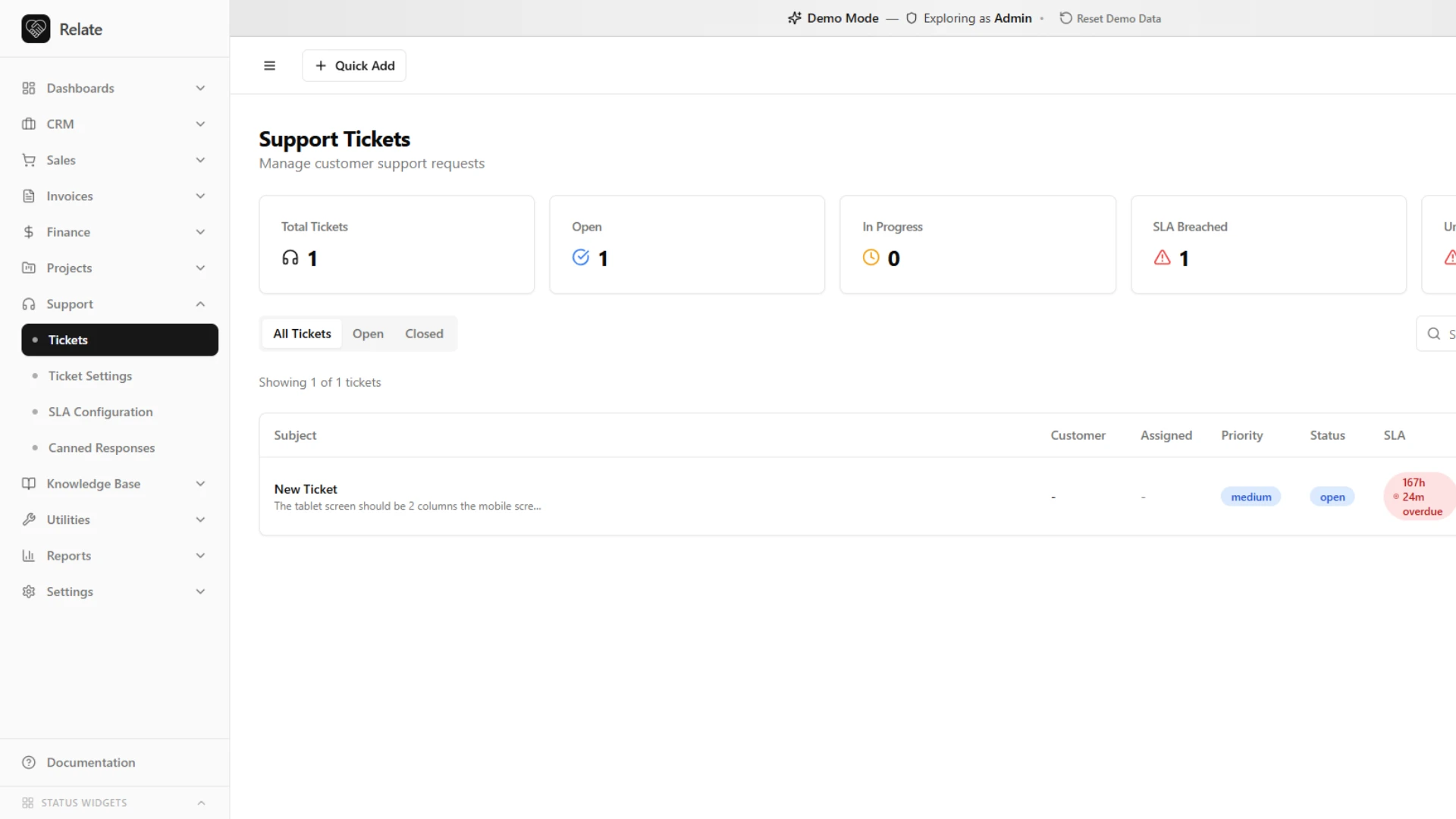The height and width of the screenshot is (819, 1456).
Task: Click the SLA column header
Action: click(x=1394, y=435)
